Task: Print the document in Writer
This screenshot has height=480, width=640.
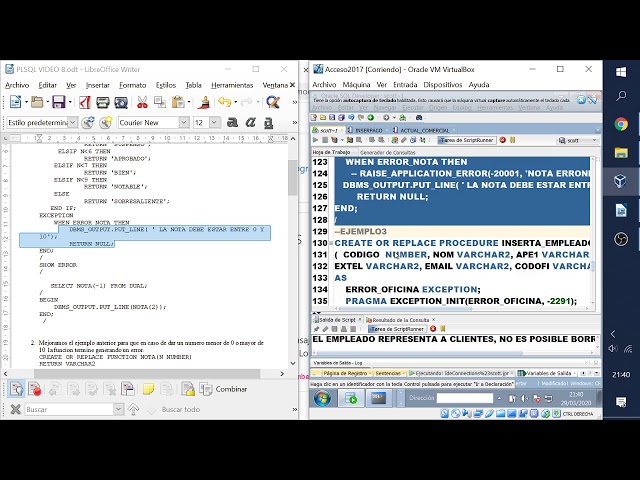Action: point(103,102)
